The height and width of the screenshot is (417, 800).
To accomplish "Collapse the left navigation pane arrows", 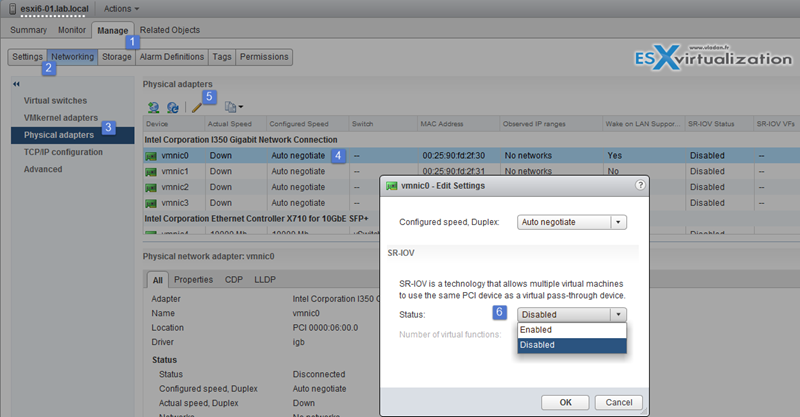I will click(x=16, y=84).
